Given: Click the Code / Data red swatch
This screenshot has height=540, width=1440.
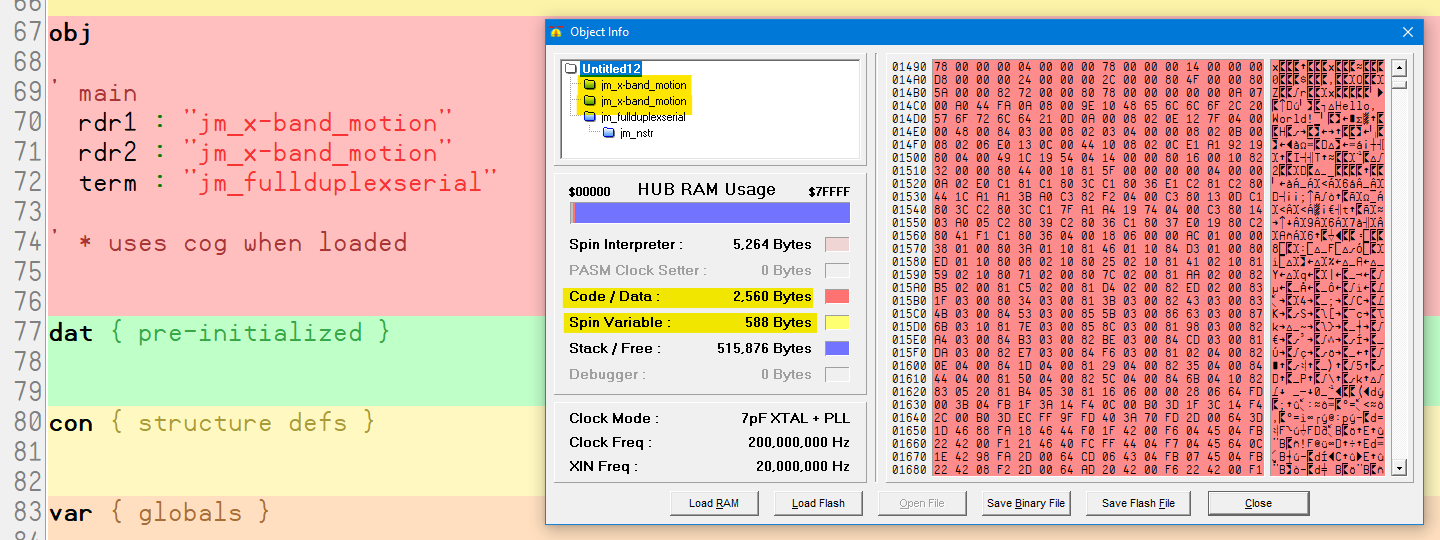Looking at the screenshot, I should [x=836, y=296].
